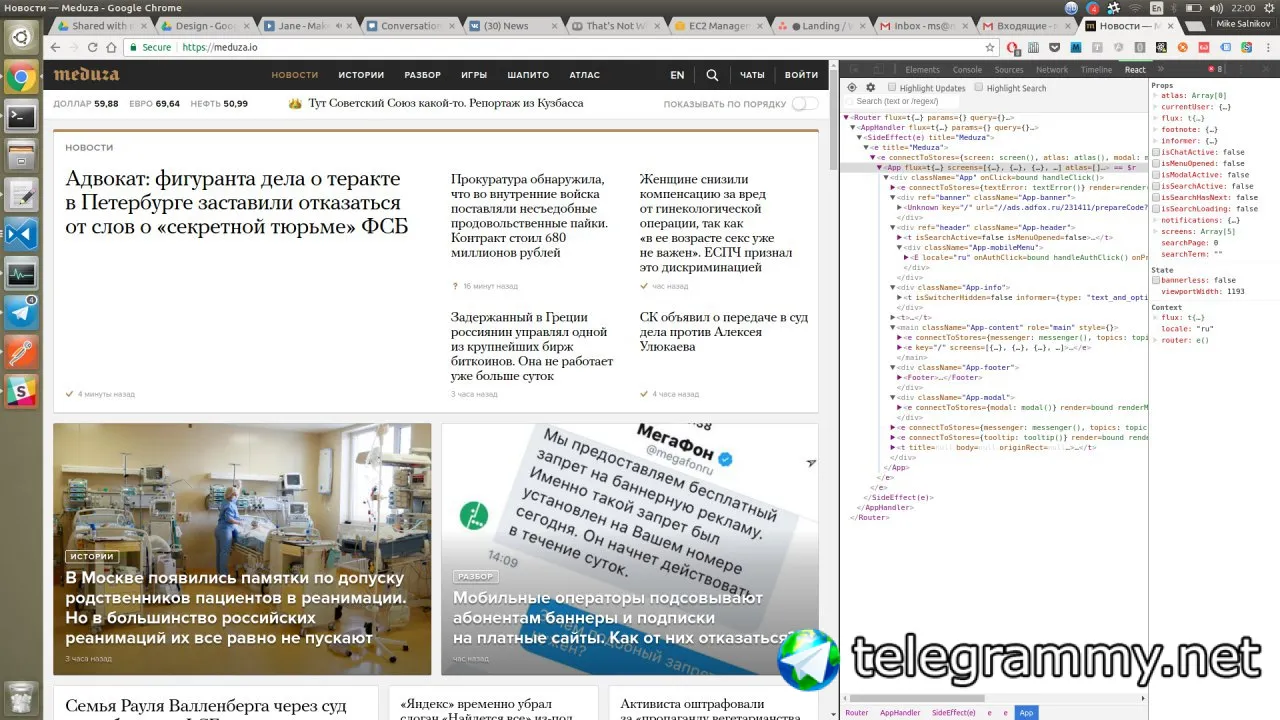Click the Pocket extension icon
Image resolution: width=1280 pixels, height=720 pixels.
pyautogui.click(x=1055, y=47)
